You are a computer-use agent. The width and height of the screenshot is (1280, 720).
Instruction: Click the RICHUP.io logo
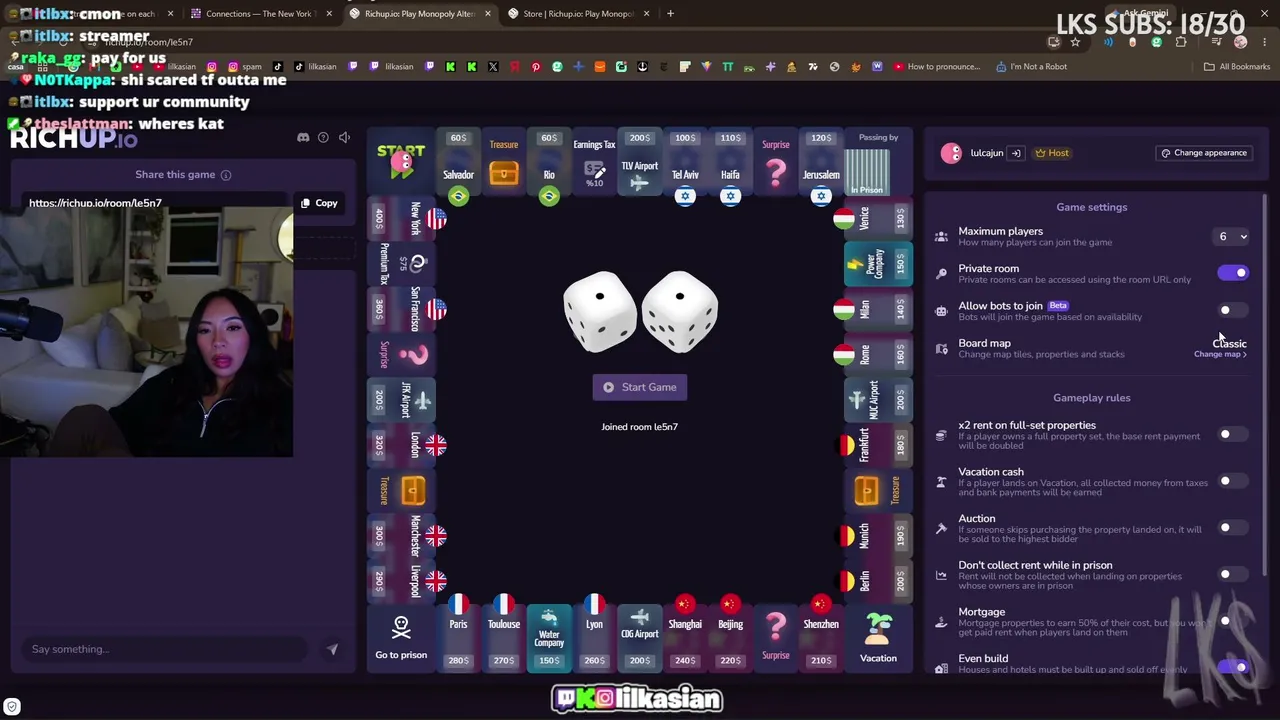point(73,139)
